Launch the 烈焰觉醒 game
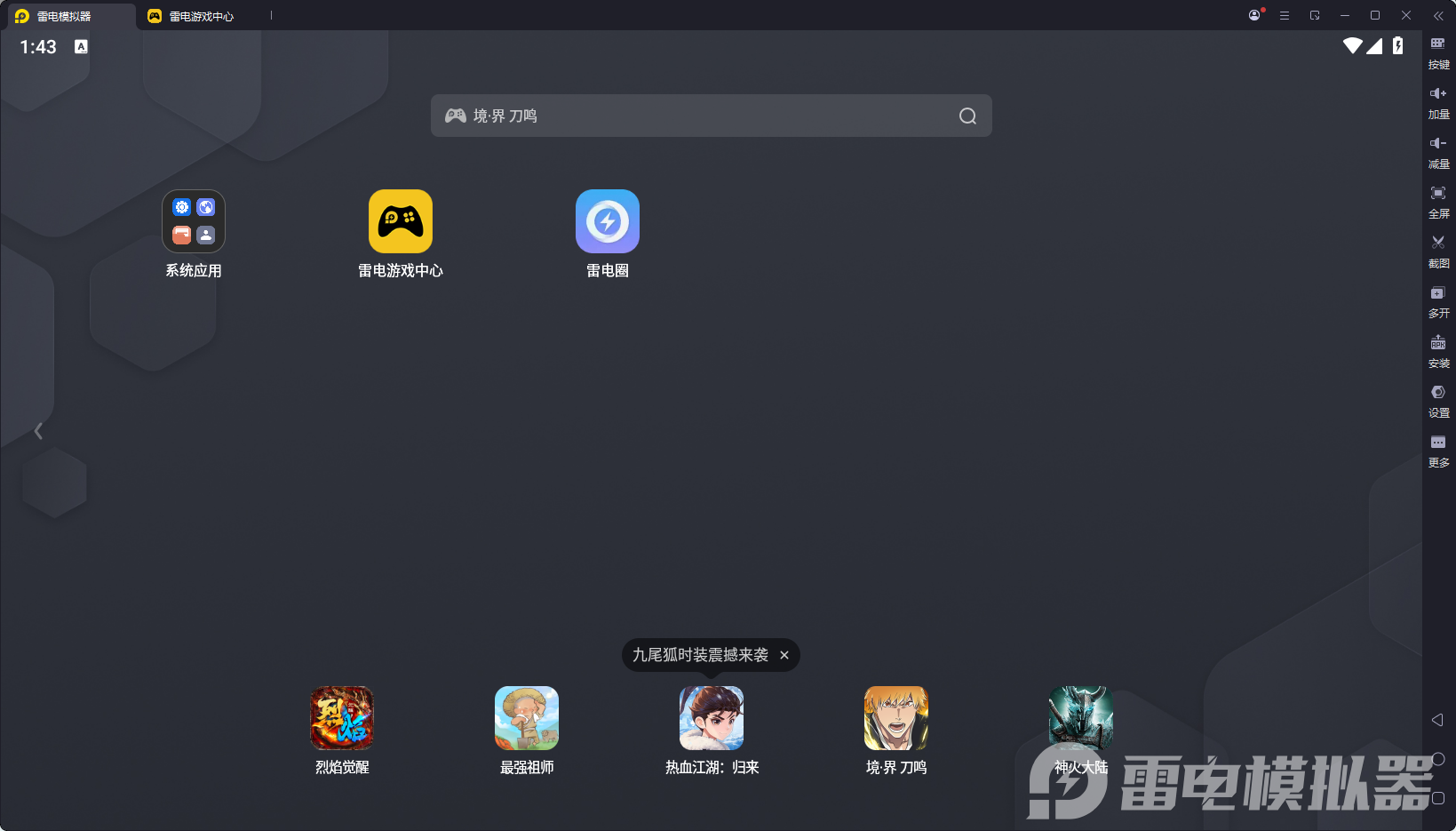 tap(342, 718)
